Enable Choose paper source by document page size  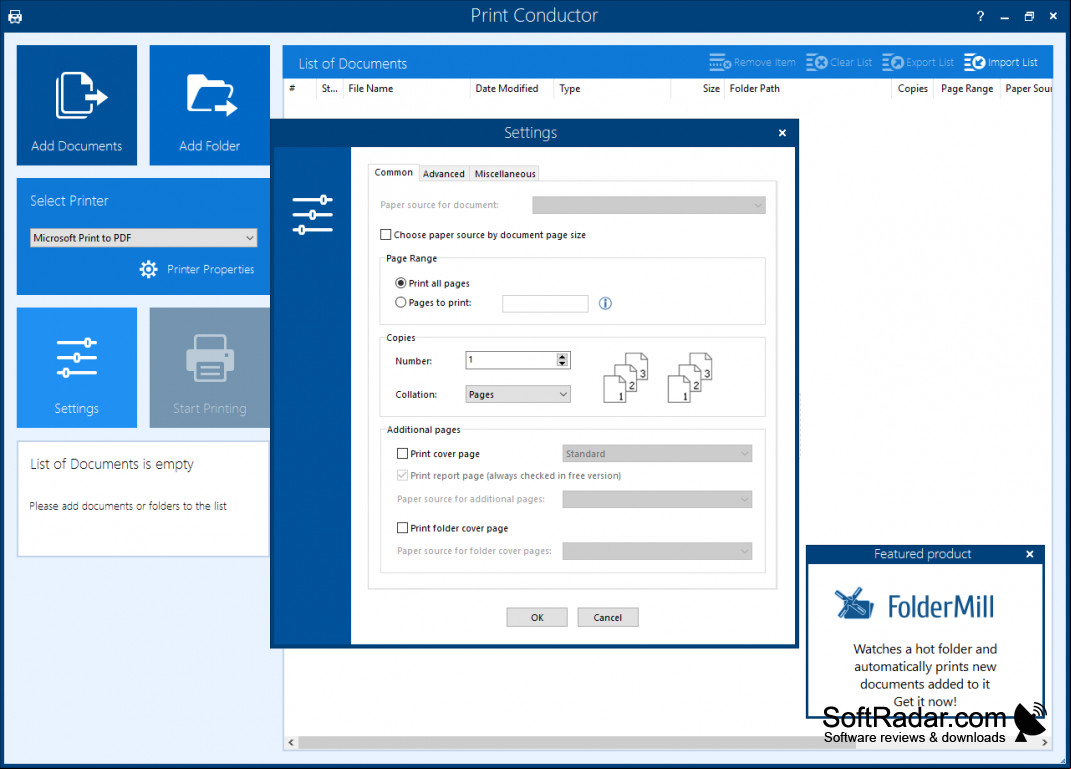click(x=386, y=235)
